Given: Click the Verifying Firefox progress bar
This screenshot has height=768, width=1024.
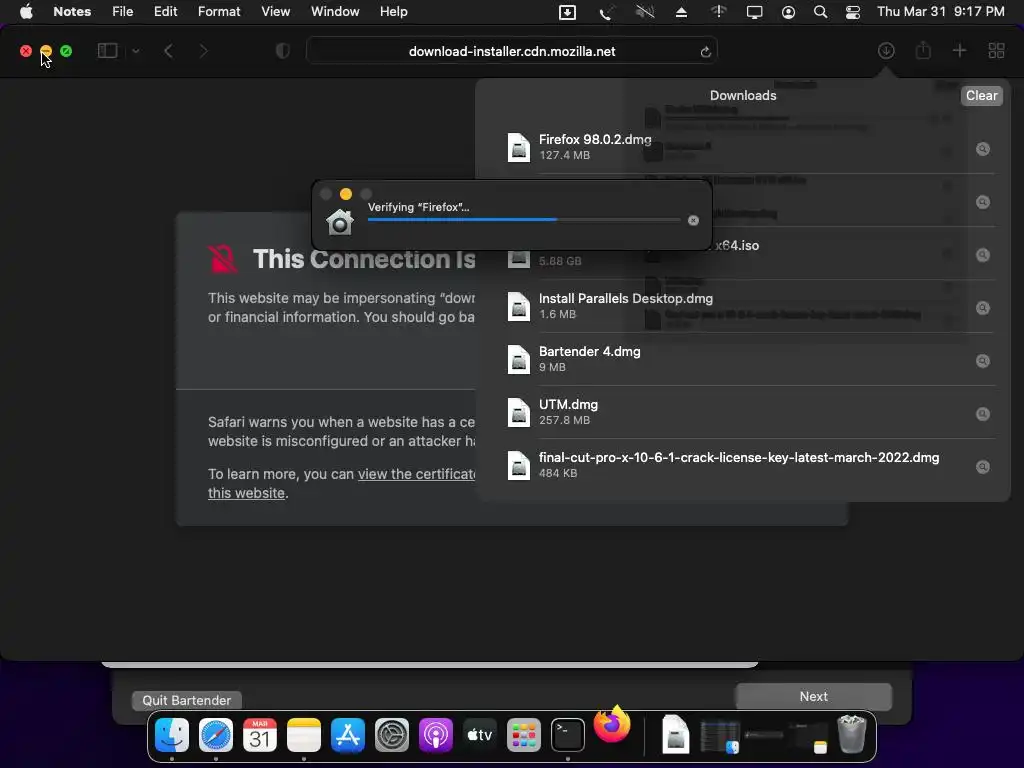Looking at the screenshot, I should (x=524, y=219).
